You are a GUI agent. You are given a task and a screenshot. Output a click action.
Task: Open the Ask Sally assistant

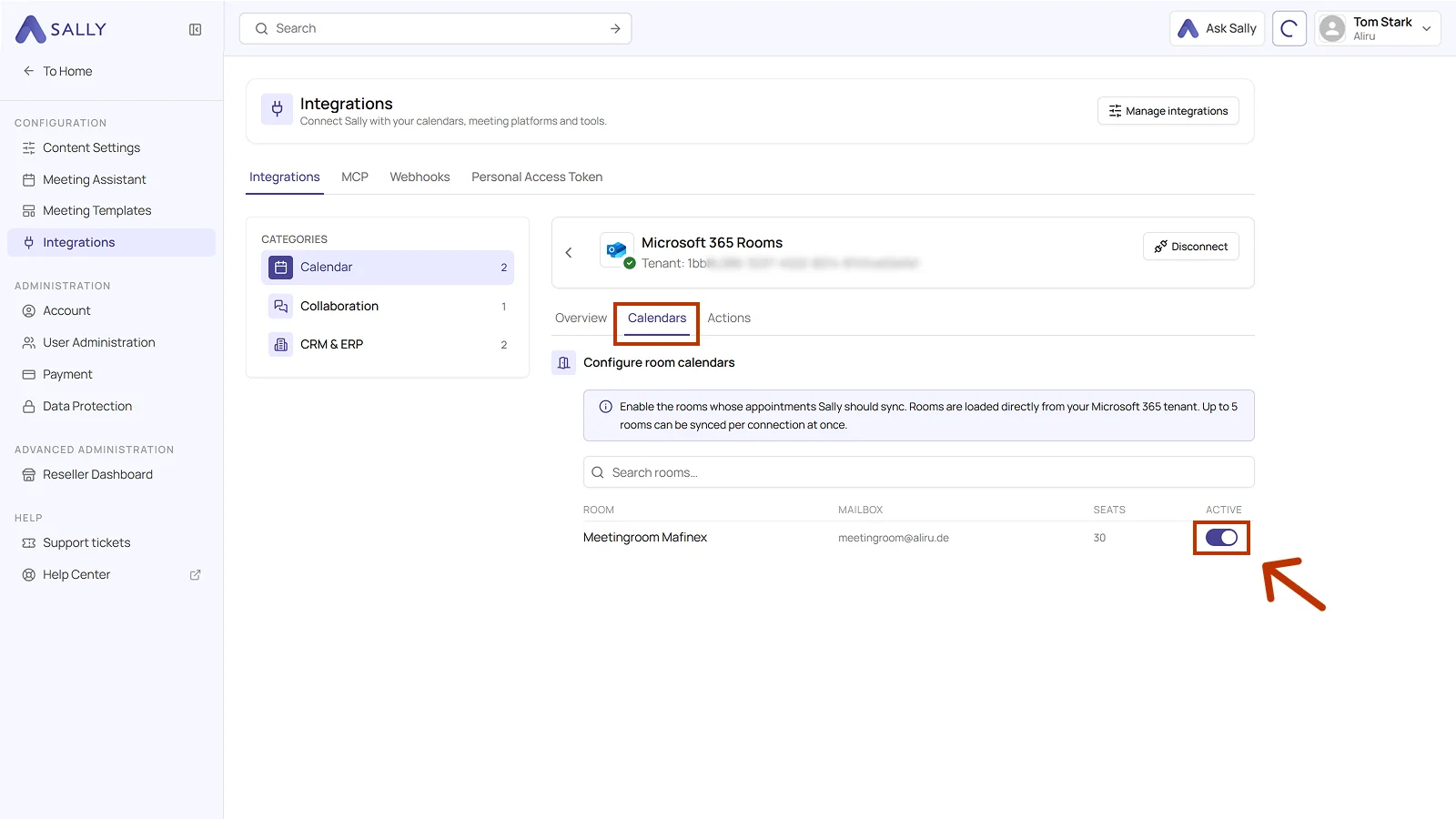1217,28
